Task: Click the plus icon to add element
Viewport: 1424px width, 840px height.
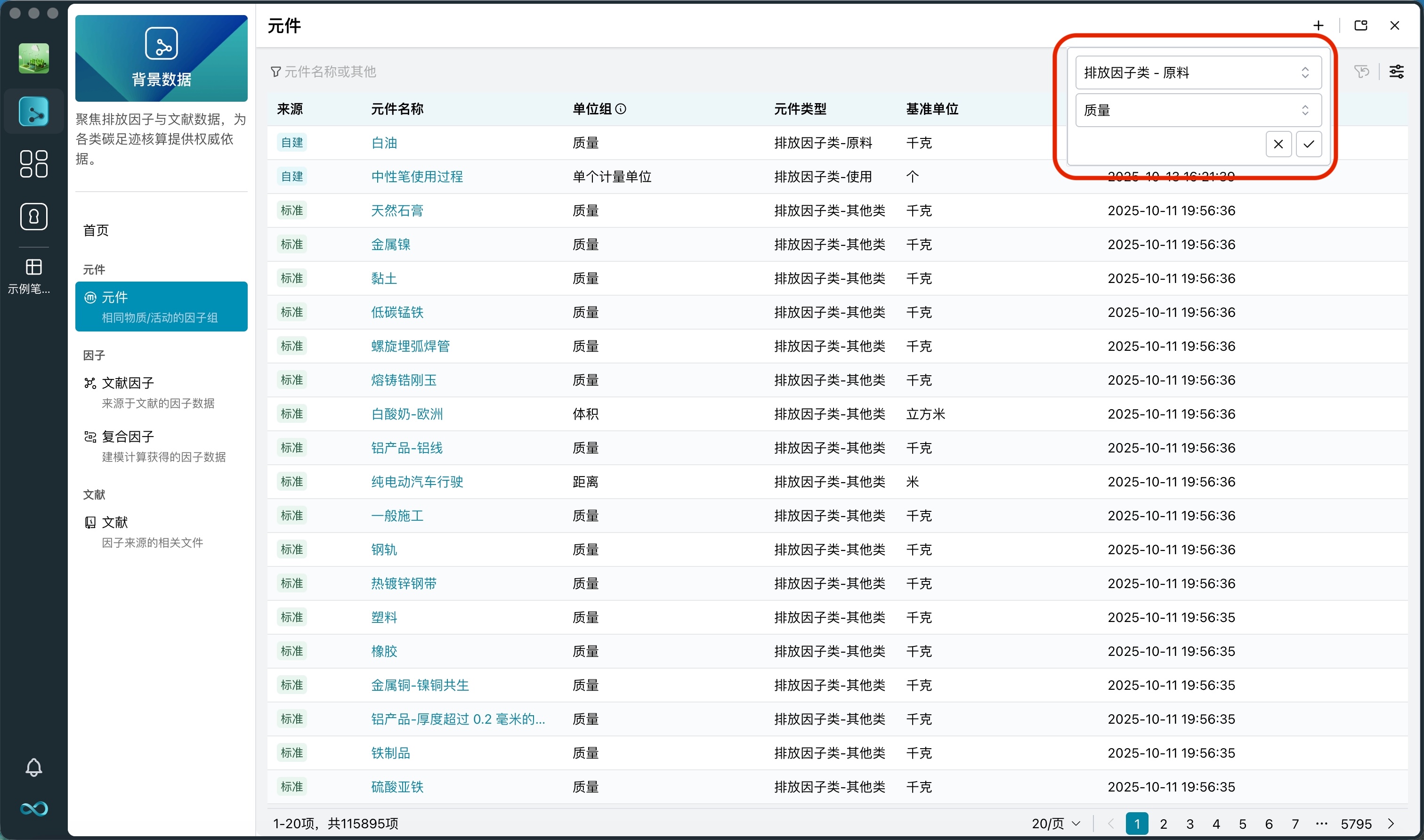Action: pos(1318,25)
